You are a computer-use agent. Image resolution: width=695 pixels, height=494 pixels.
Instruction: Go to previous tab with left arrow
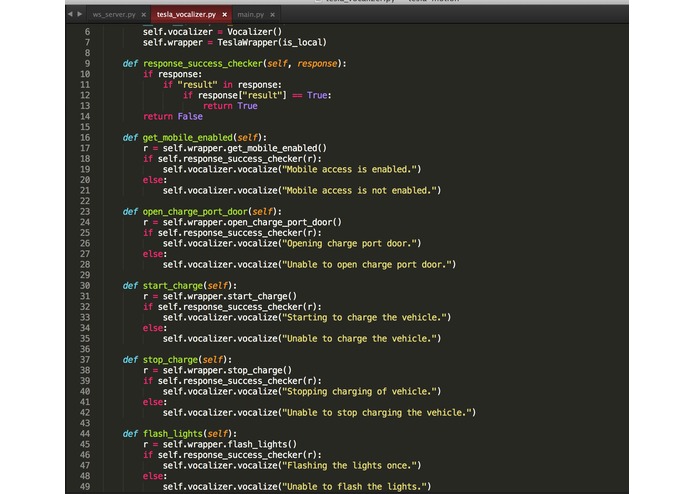[x=70, y=14]
